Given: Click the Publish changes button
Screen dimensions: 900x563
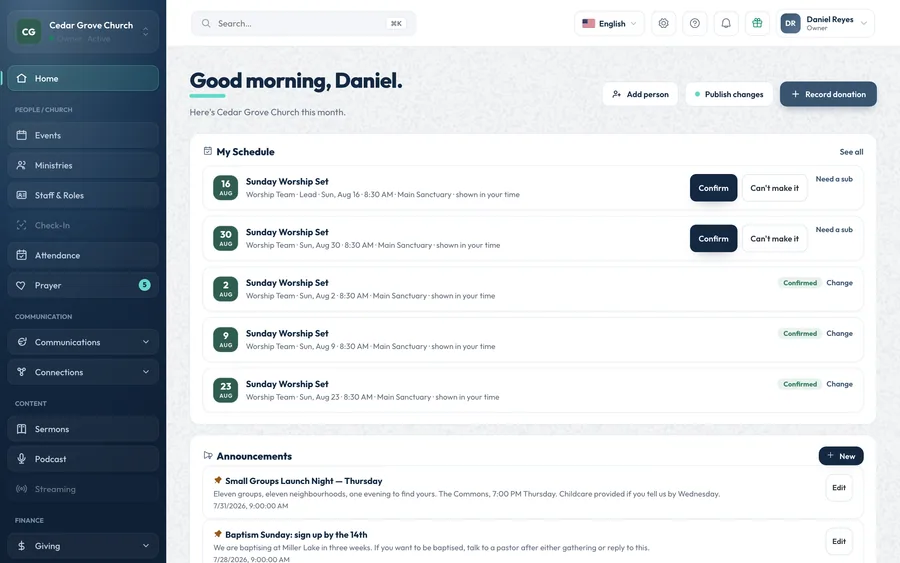Looking at the screenshot, I should coord(728,94).
